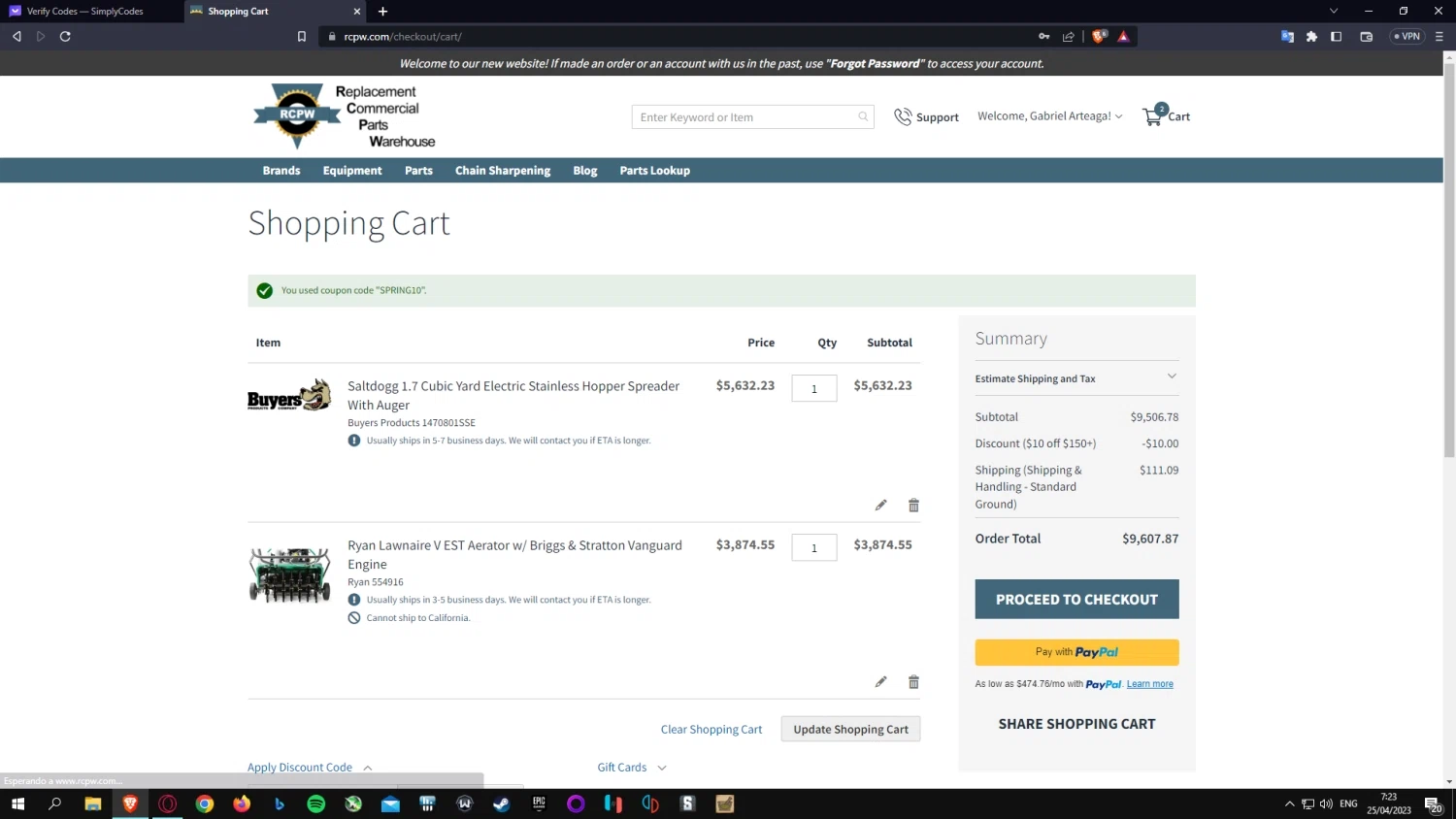Expand Gift Cards section

(632, 767)
